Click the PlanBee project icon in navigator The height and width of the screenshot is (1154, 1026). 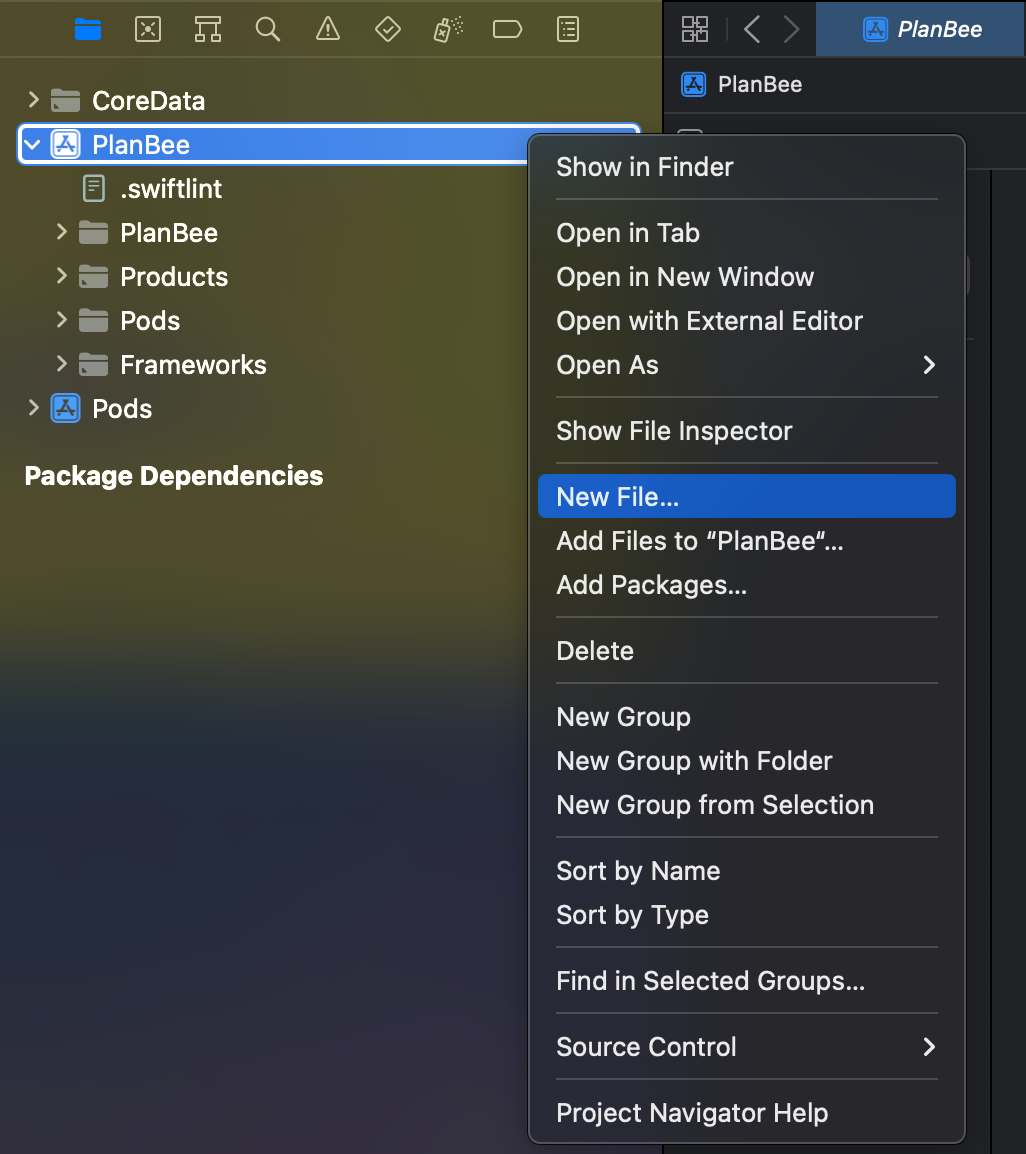coord(66,144)
